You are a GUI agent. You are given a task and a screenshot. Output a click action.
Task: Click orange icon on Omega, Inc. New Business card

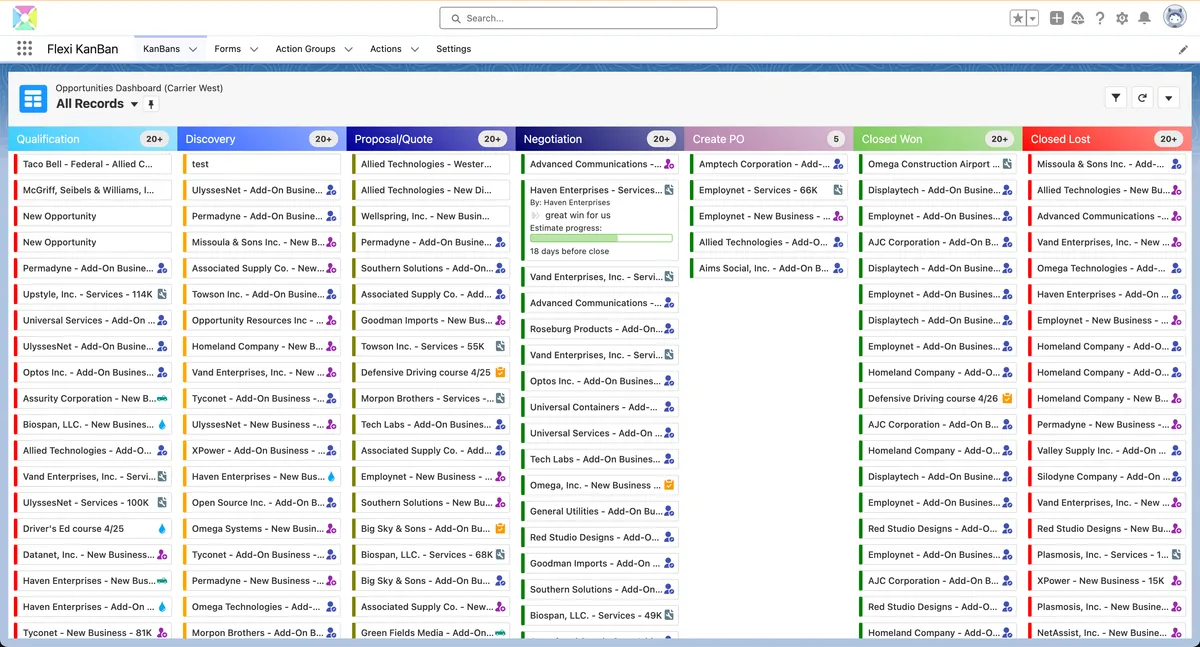click(x=669, y=485)
